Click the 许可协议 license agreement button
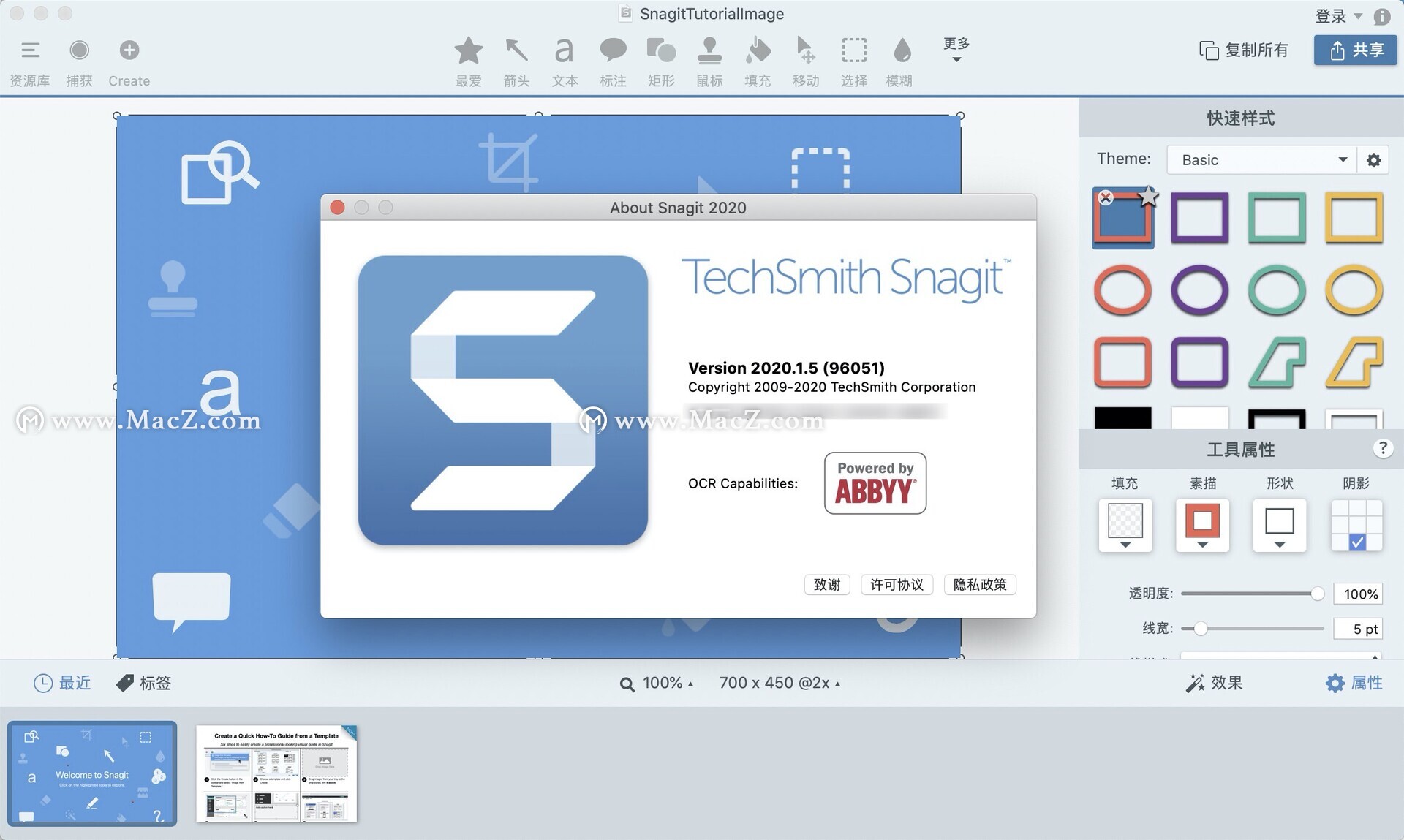 897,584
